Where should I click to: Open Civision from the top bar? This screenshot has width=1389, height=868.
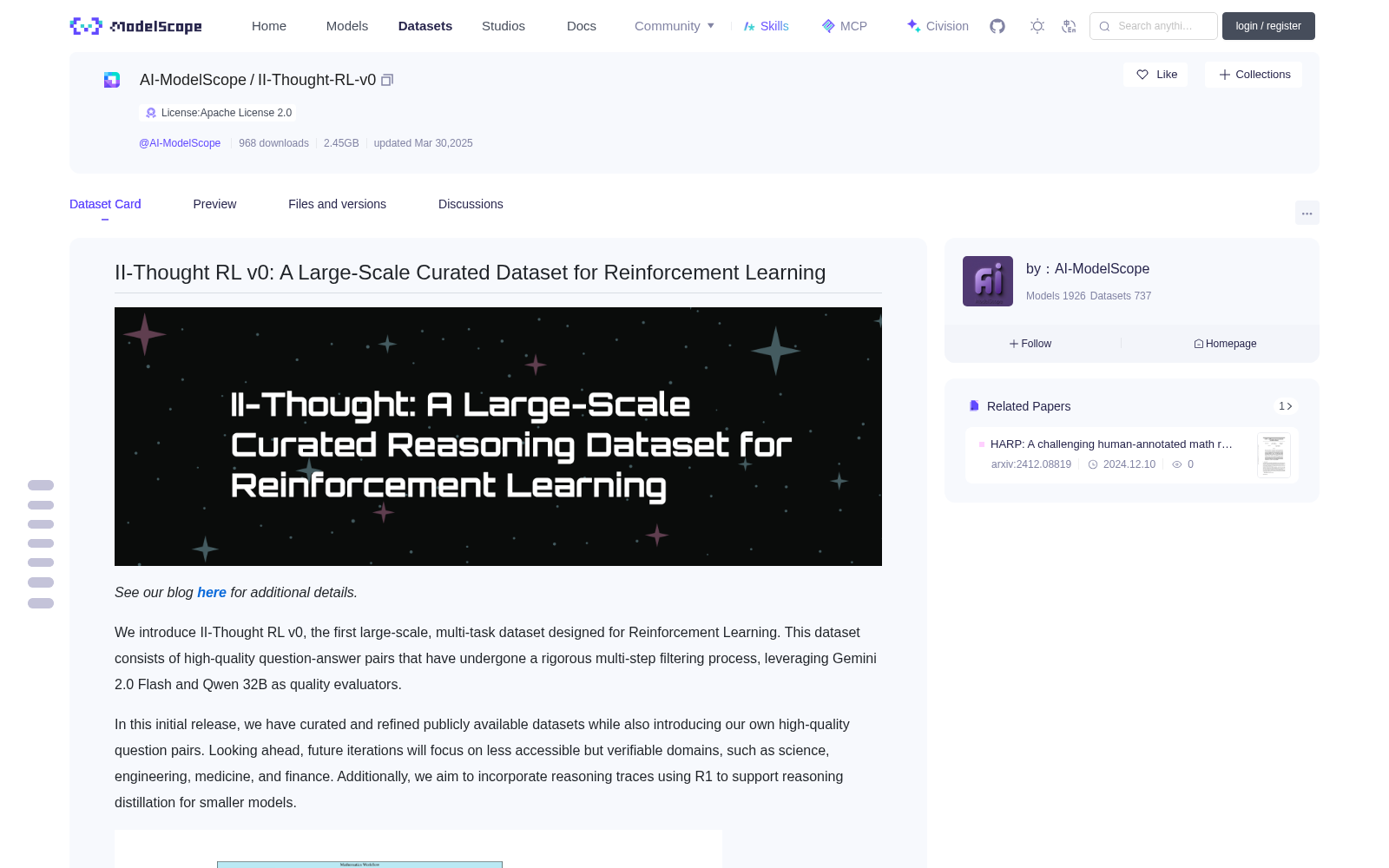938,26
